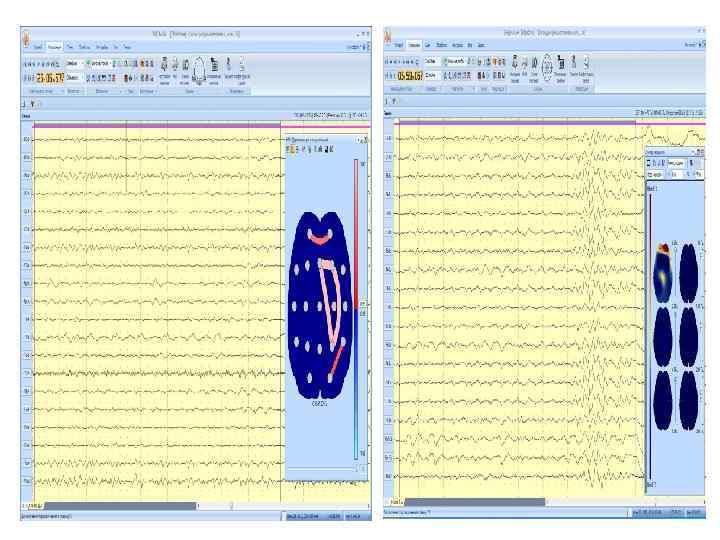Screen dimensions: 720x540
Task: Select the highlighted second ribbon tab in right window
Action: click(414, 45)
